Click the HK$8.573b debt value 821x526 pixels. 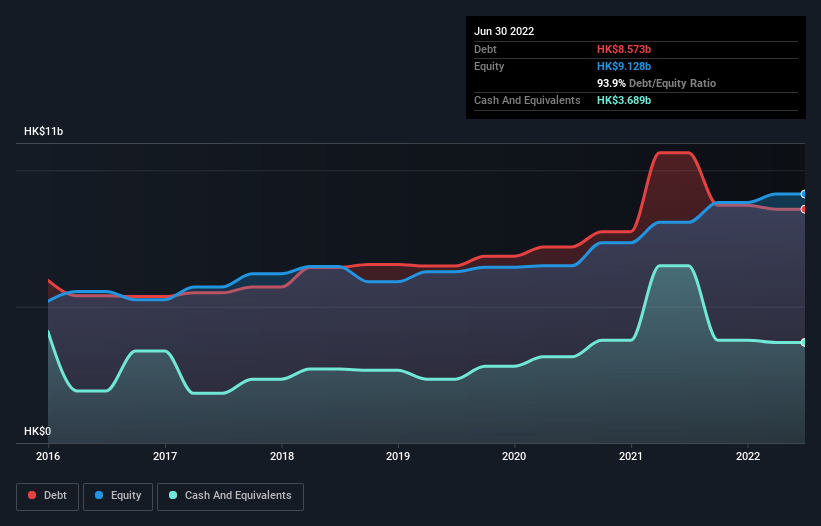624,49
